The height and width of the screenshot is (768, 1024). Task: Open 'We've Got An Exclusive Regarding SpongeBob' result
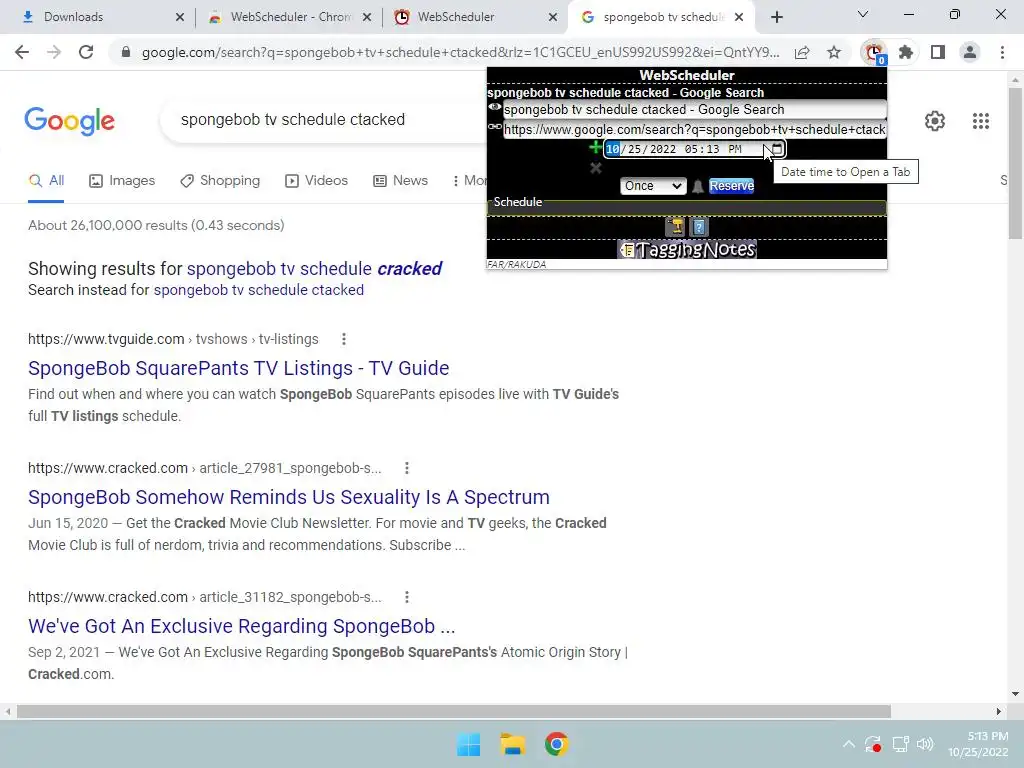242,626
